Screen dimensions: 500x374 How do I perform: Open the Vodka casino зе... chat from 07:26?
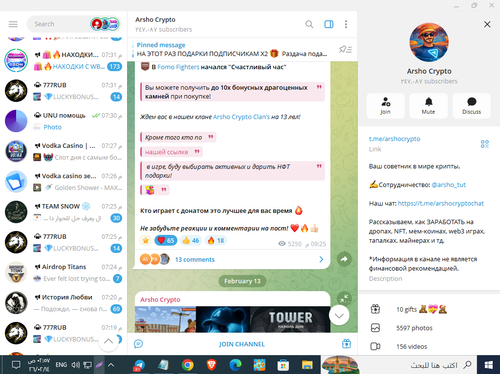point(63,182)
